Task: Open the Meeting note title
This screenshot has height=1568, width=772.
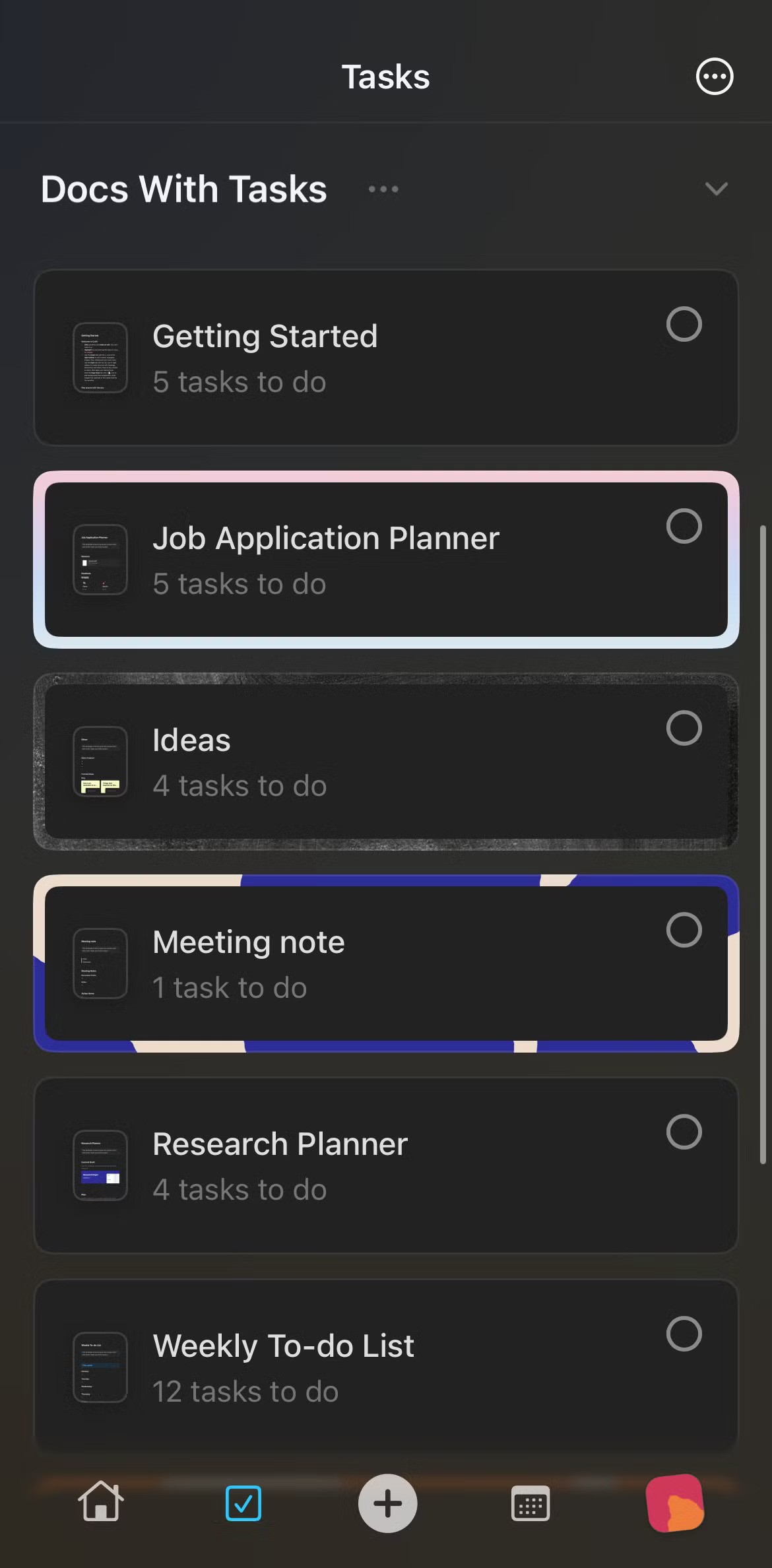Action: tap(249, 942)
